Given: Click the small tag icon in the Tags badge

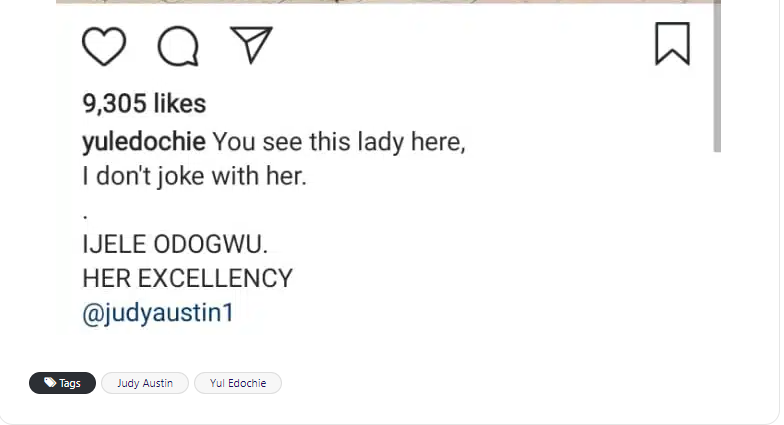Looking at the screenshot, I should tap(50, 383).
